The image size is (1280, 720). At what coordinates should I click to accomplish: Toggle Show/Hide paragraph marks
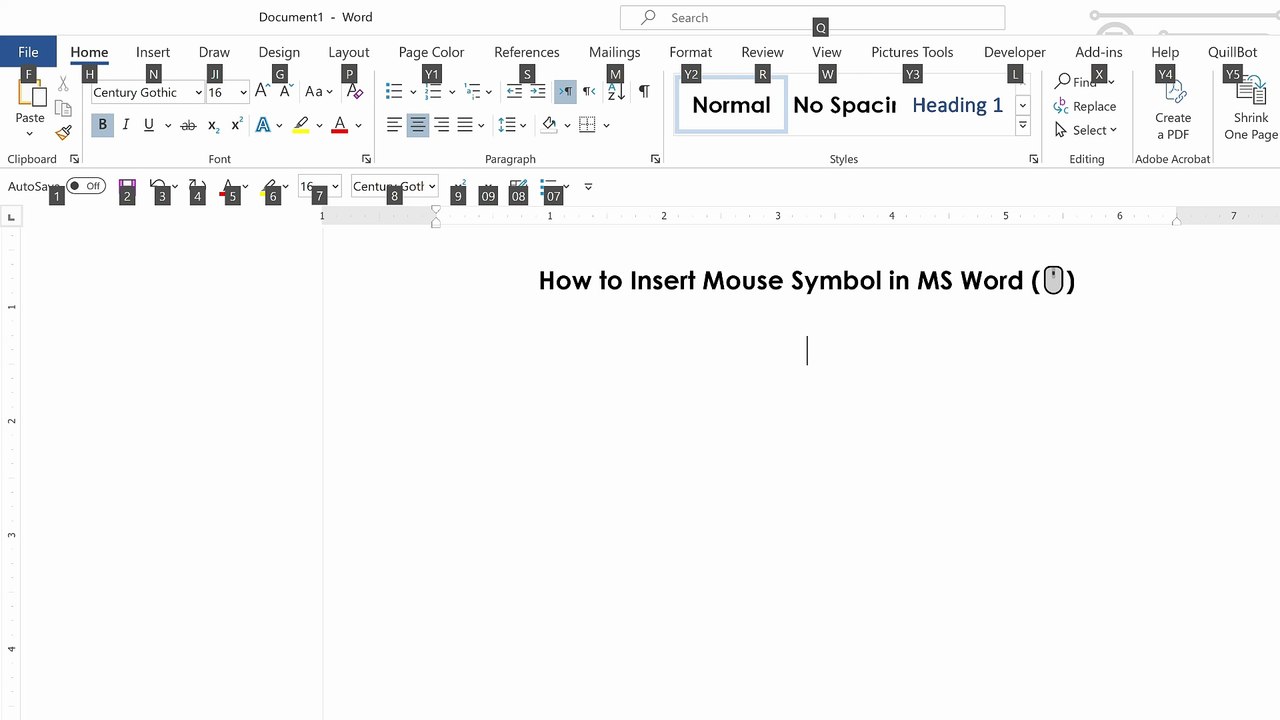(644, 91)
